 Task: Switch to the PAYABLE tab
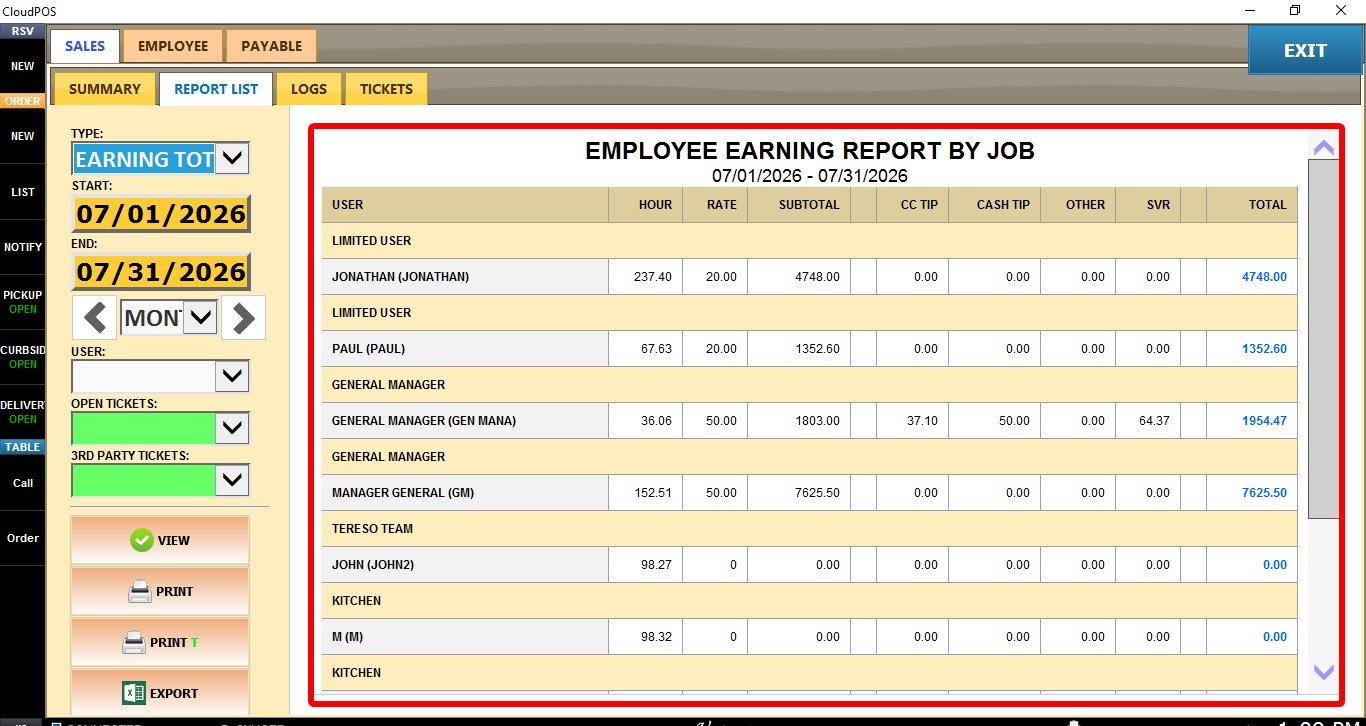point(271,46)
